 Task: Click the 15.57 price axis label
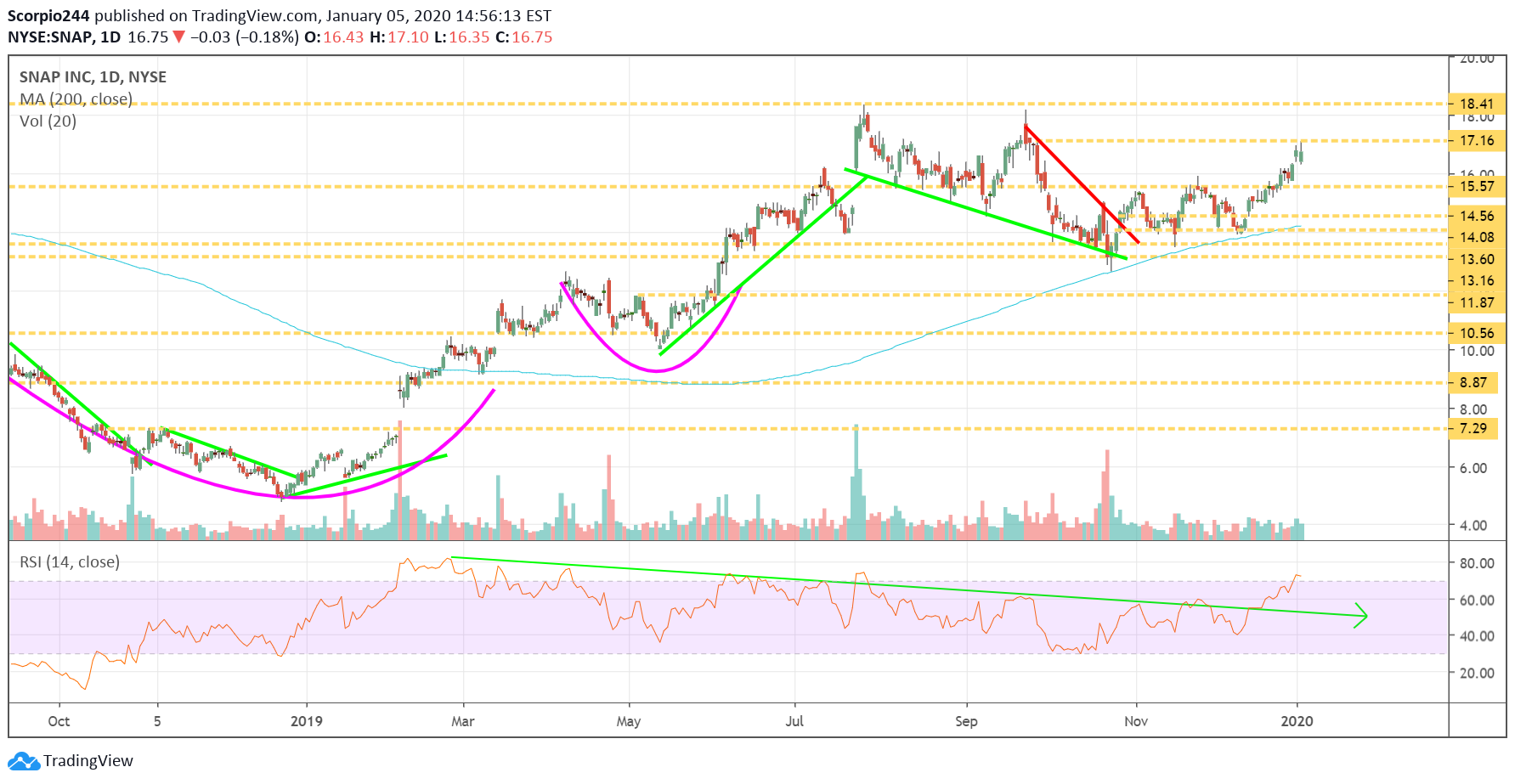[x=1477, y=186]
